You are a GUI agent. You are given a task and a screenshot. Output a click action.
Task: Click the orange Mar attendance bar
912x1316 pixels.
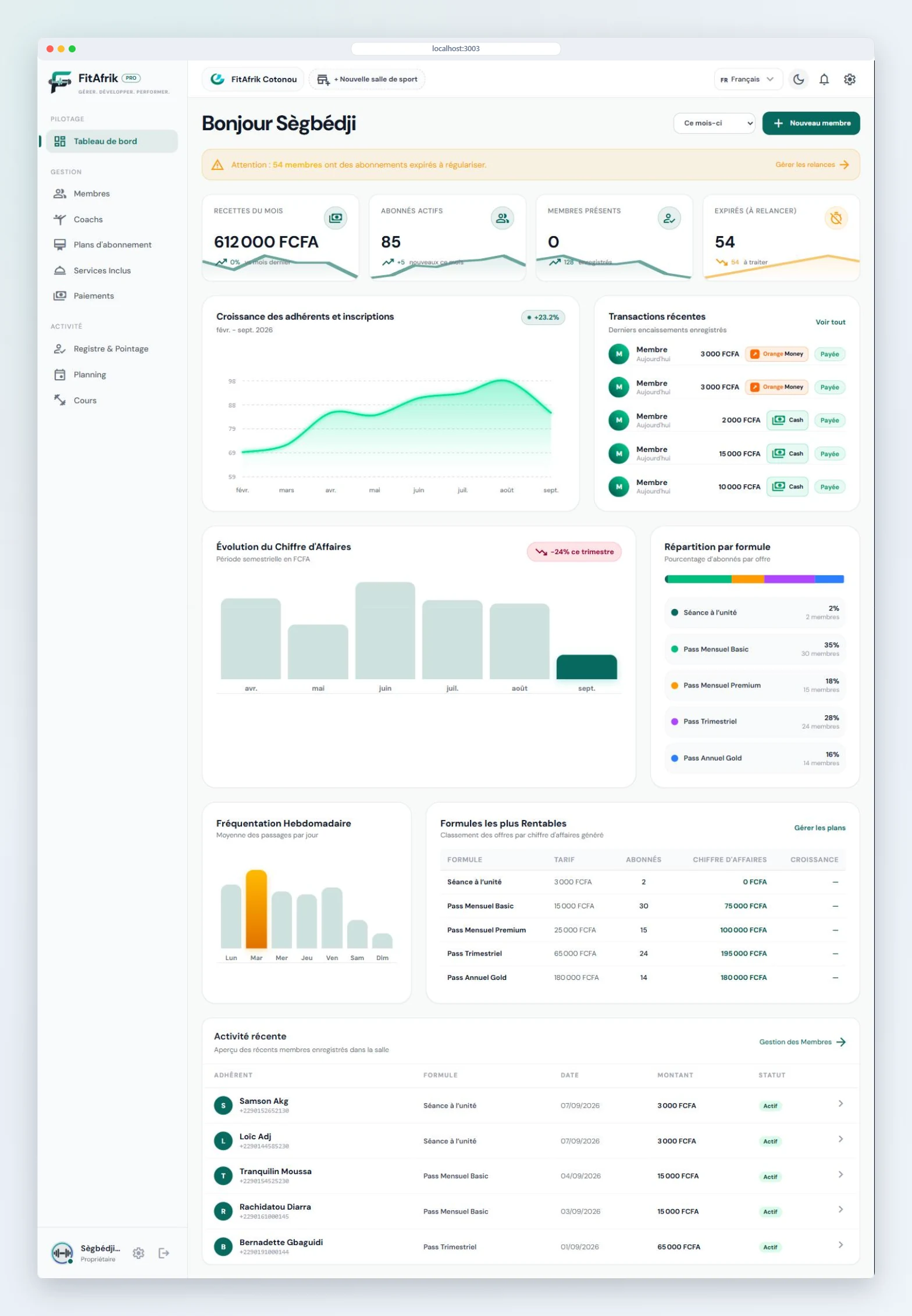tap(256, 909)
